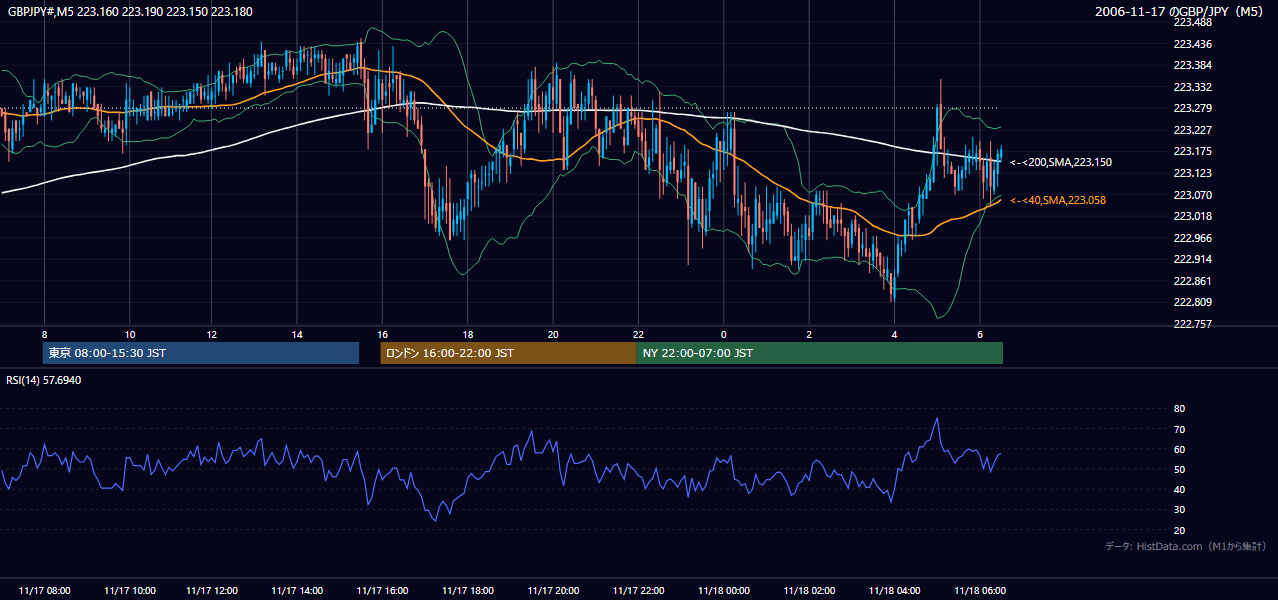Image resolution: width=1278 pixels, height=600 pixels.
Task: Click price axis value 223.123
Action: 1193,173
